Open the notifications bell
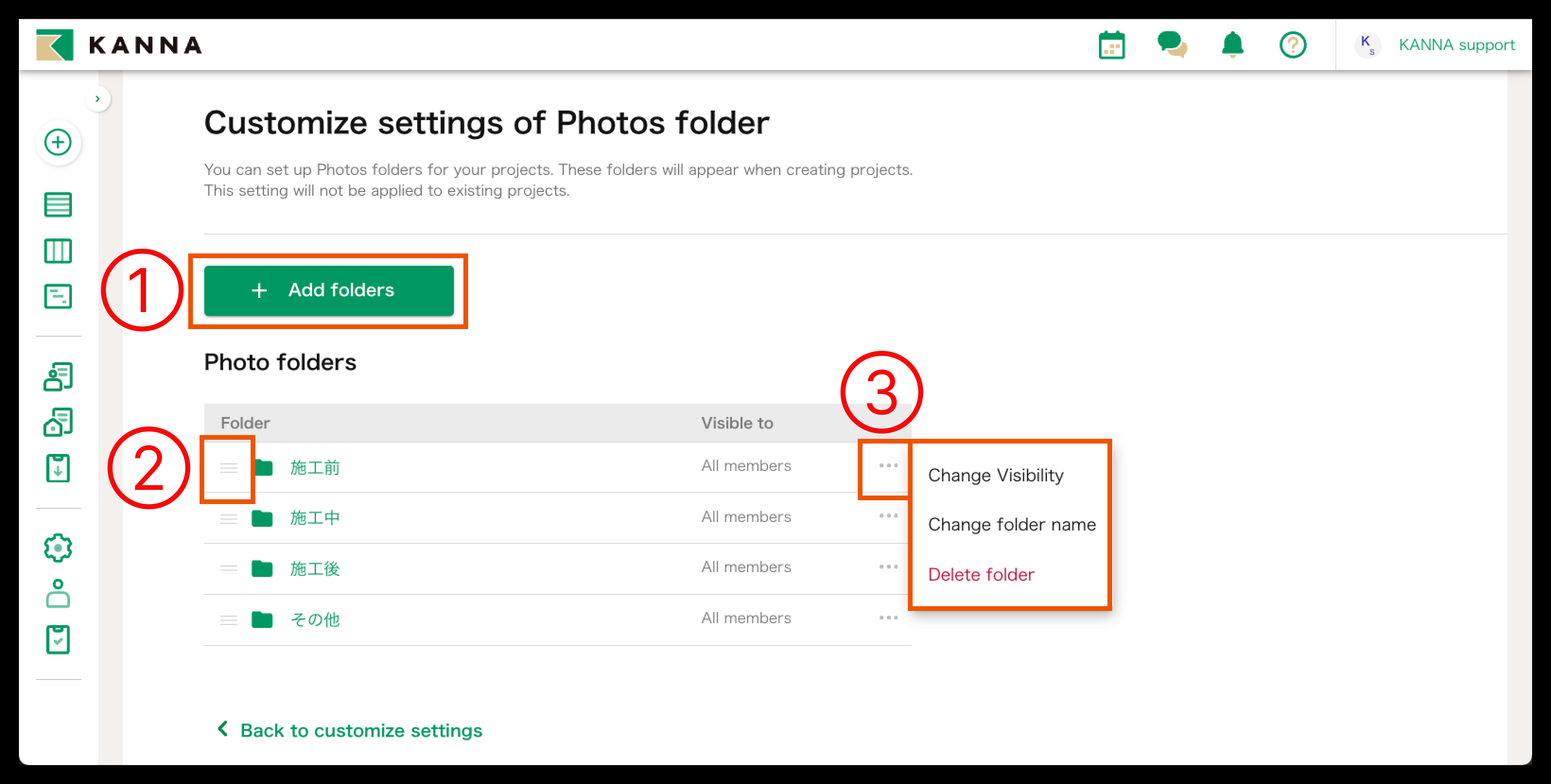Image resolution: width=1551 pixels, height=784 pixels. [x=1232, y=45]
